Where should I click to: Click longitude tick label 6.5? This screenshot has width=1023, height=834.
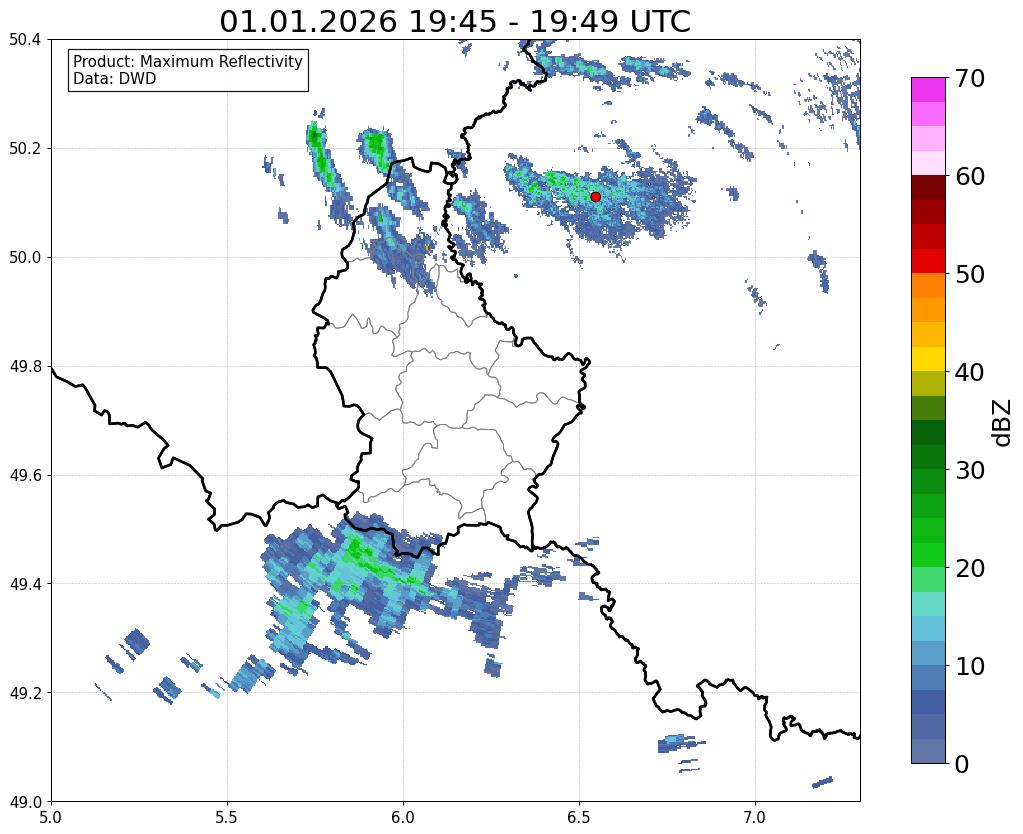pos(579,817)
